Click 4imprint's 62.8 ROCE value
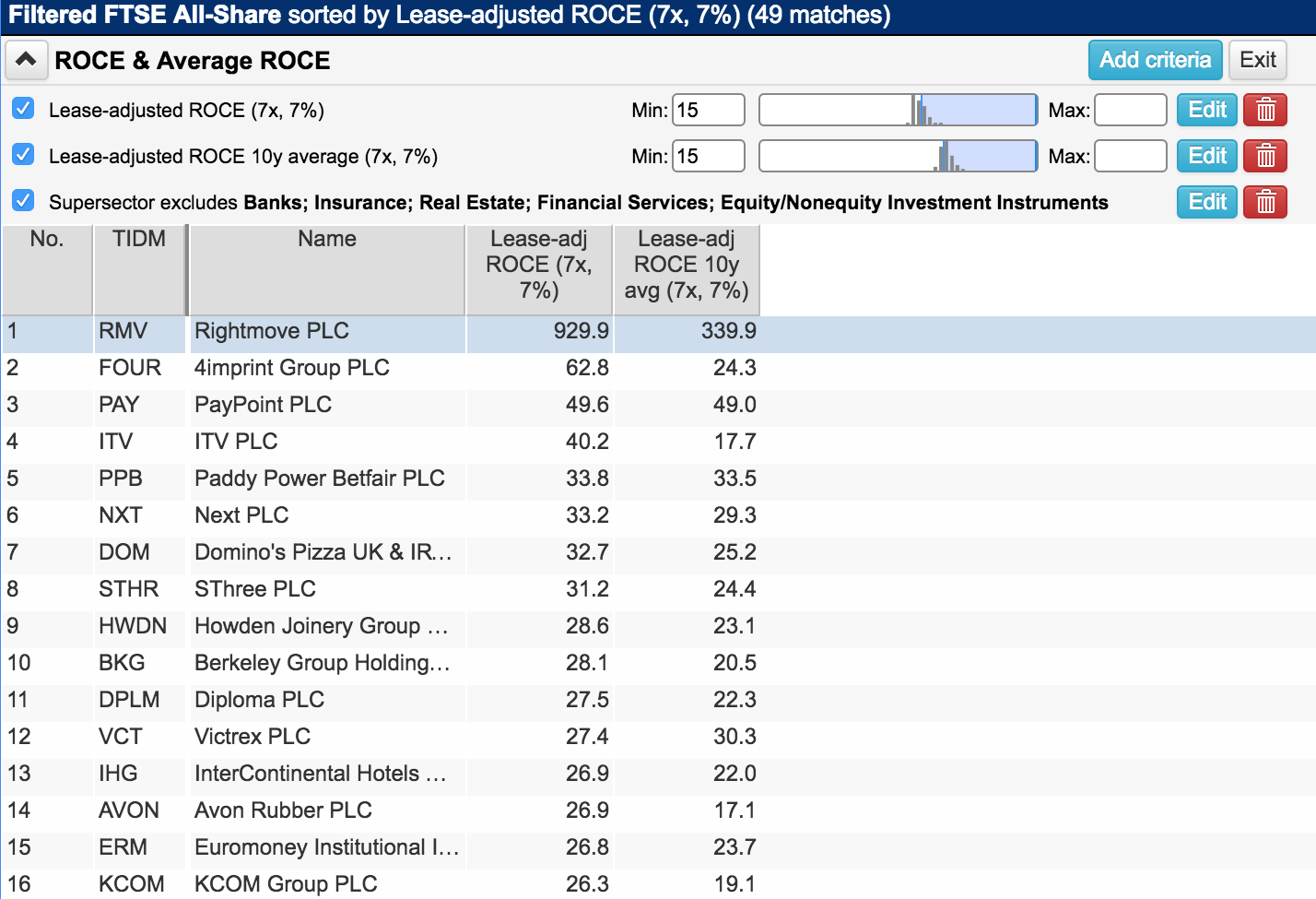Viewport: 1316px width, 899px height. click(587, 368)
